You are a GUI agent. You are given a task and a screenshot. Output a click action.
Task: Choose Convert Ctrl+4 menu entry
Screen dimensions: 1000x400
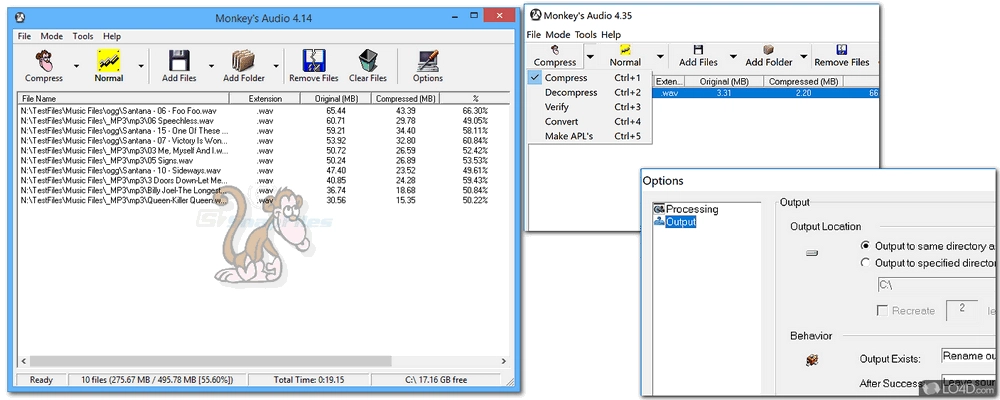(590, 122)
